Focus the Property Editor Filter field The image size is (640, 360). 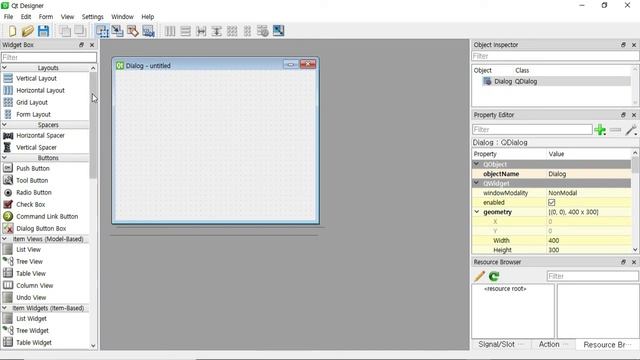pyautogui.click(x=532, y=130)
